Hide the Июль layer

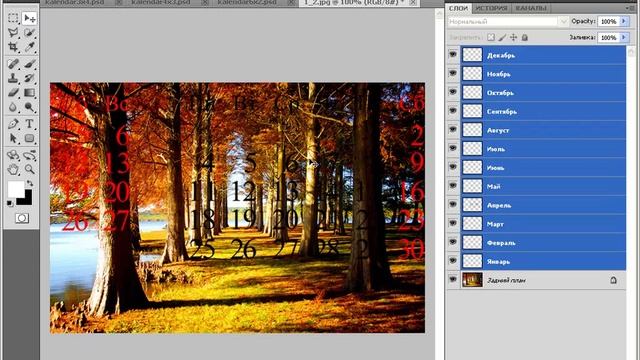(453, 148)
